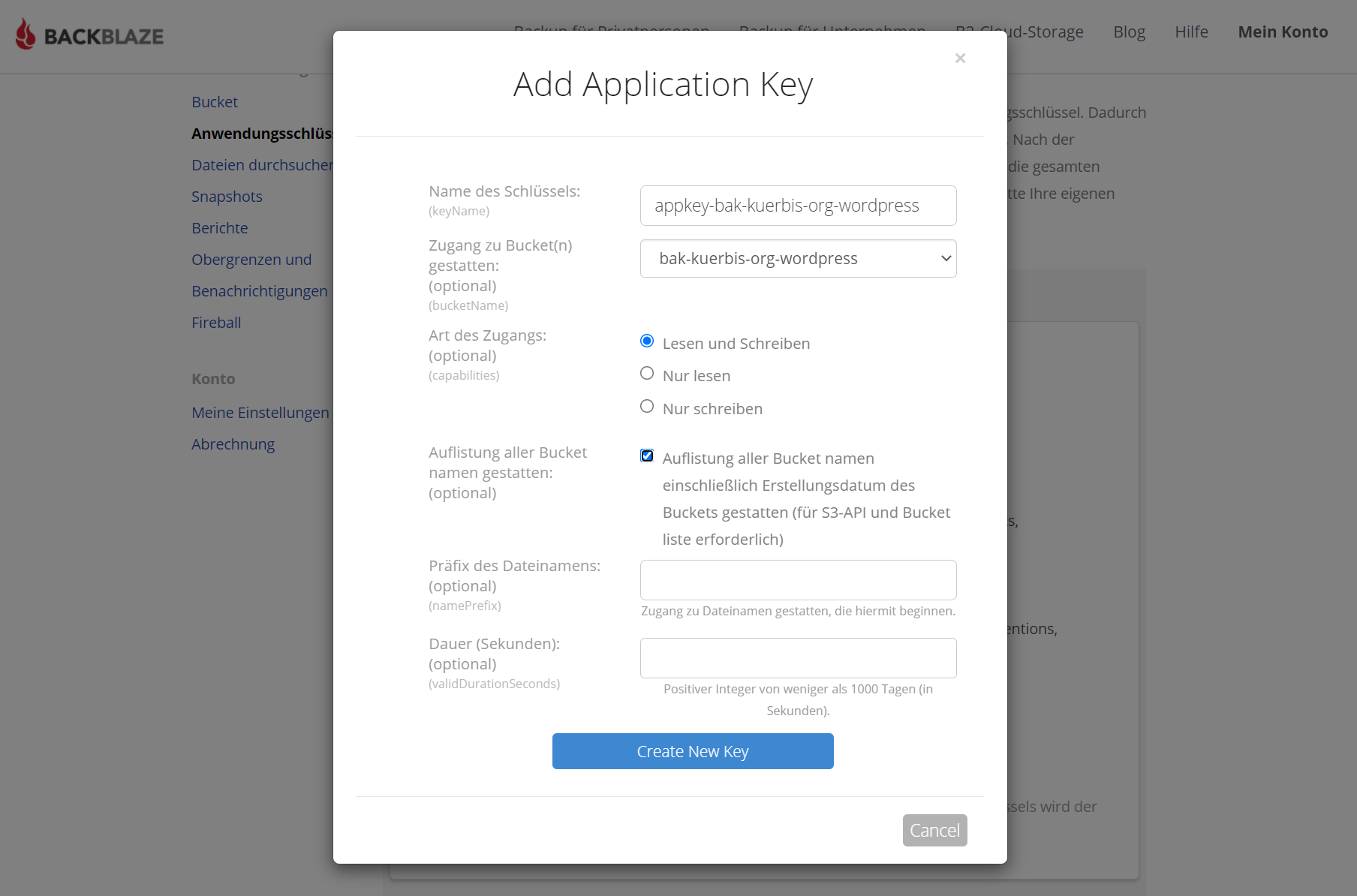Click the Nur lesen label text

tap(697, 376)
